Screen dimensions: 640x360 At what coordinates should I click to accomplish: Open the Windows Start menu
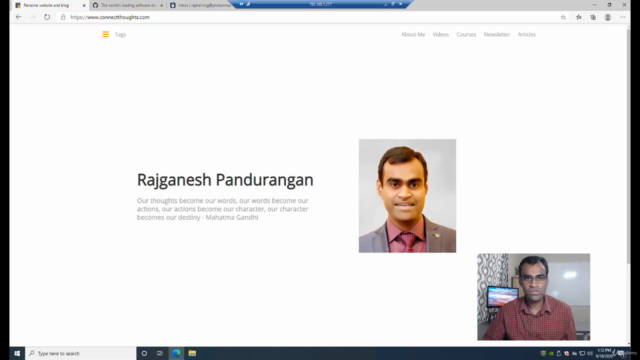pyautogui.click(x=17, y=353)
